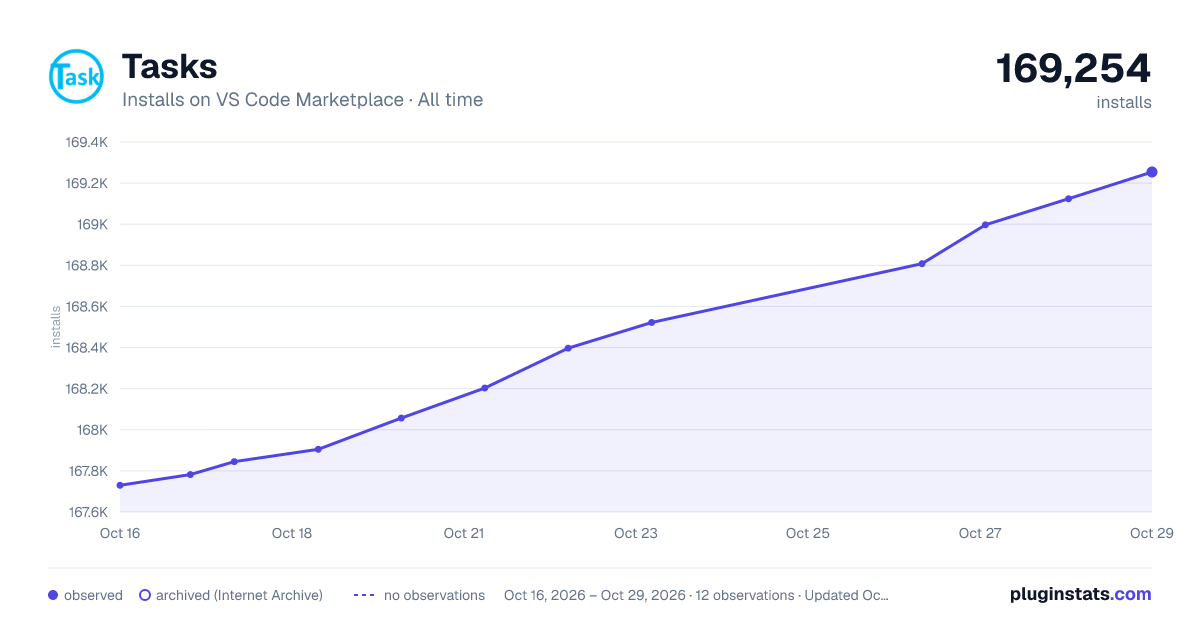Image resolution: width=1200 pixels, height=630 pixels.
Task: Click the pluginstats.com link
Action: (1080, 594)
